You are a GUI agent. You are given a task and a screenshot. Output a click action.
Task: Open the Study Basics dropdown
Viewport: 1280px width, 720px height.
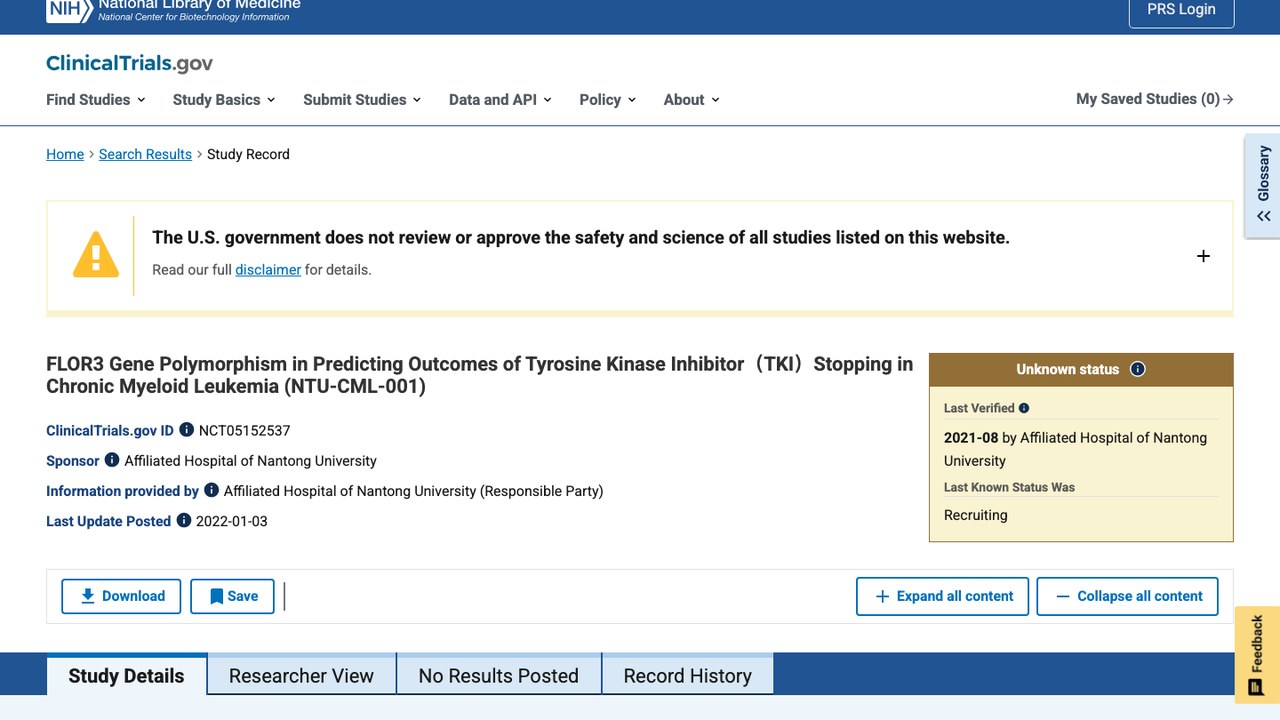pos(224,99)
